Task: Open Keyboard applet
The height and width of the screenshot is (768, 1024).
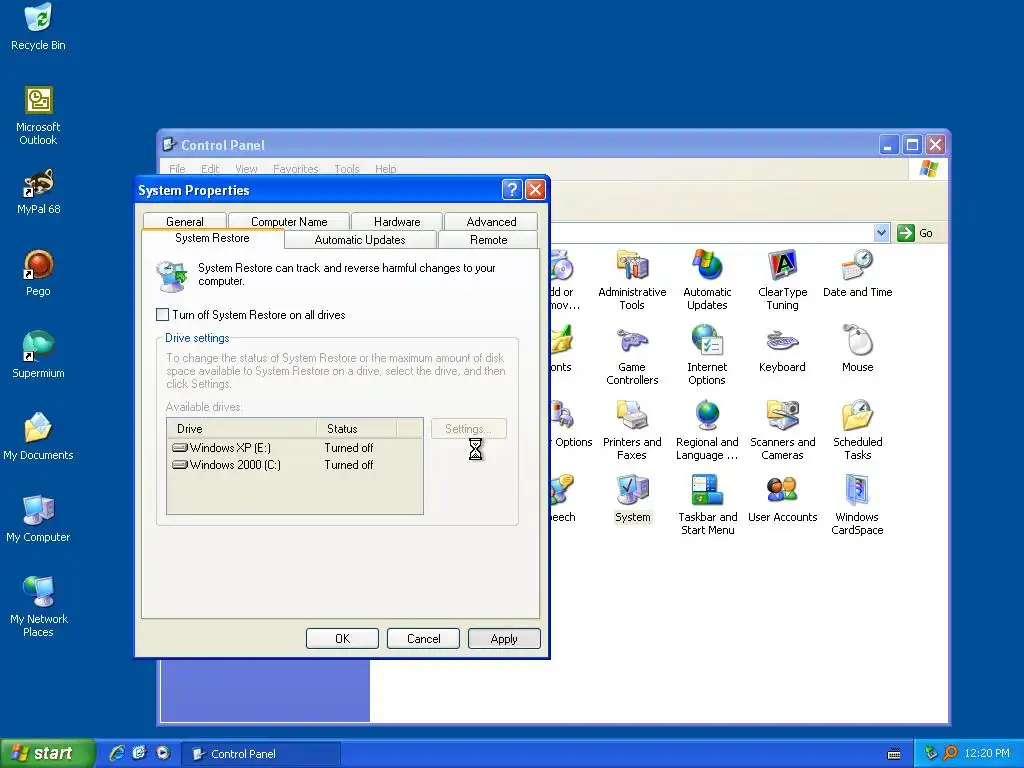Action: [782, 348]
